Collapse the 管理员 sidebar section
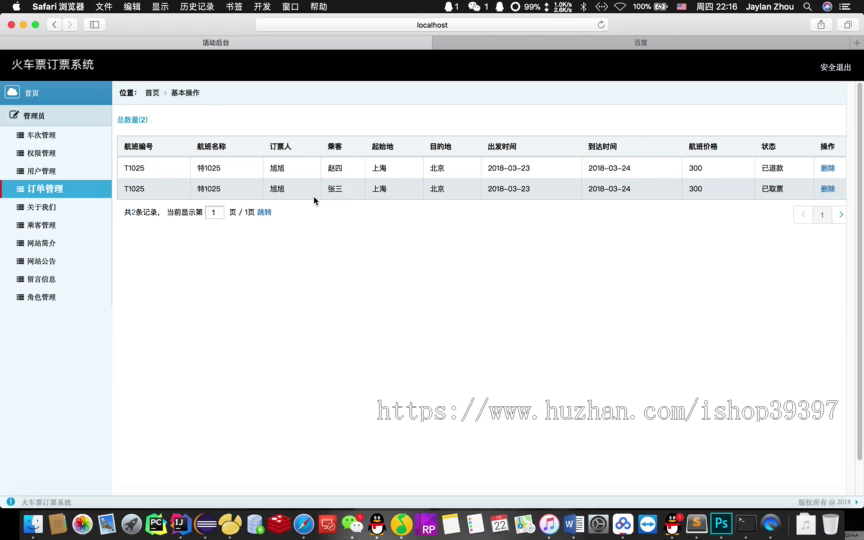 (56, 116)
